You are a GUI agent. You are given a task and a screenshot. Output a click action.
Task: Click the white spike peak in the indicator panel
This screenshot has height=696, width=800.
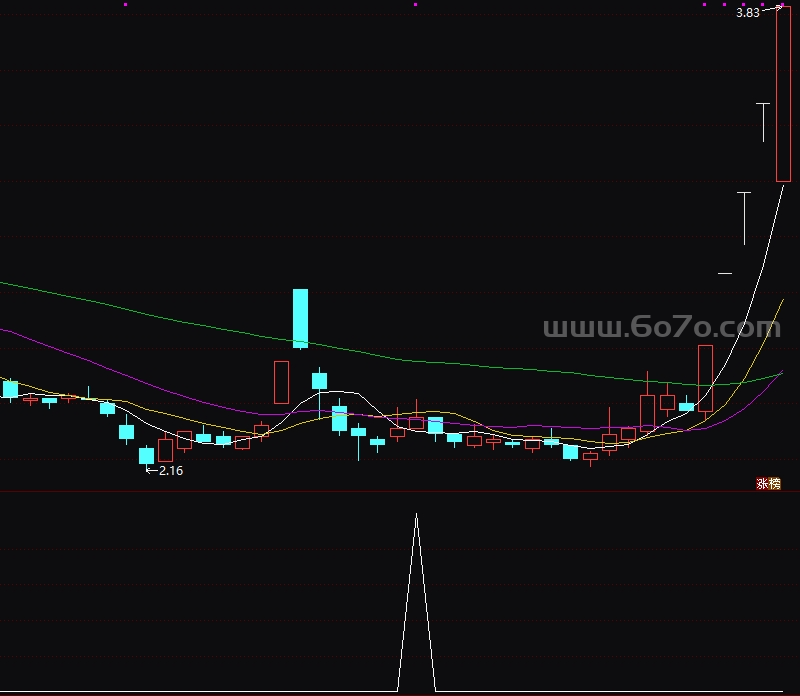click(x=416, y=516)
